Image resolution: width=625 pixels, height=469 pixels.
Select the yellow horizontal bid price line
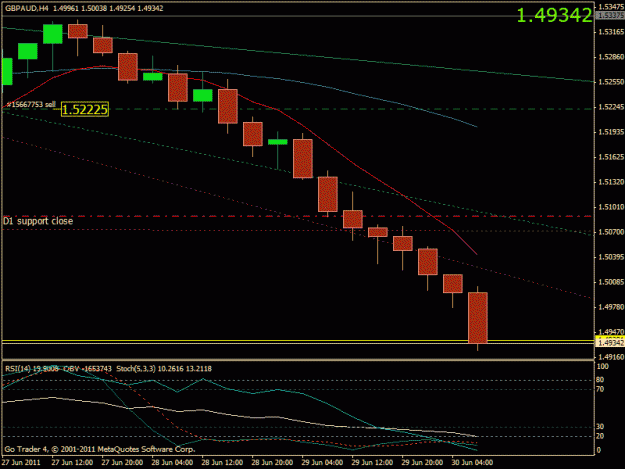[x=298, y=341]
